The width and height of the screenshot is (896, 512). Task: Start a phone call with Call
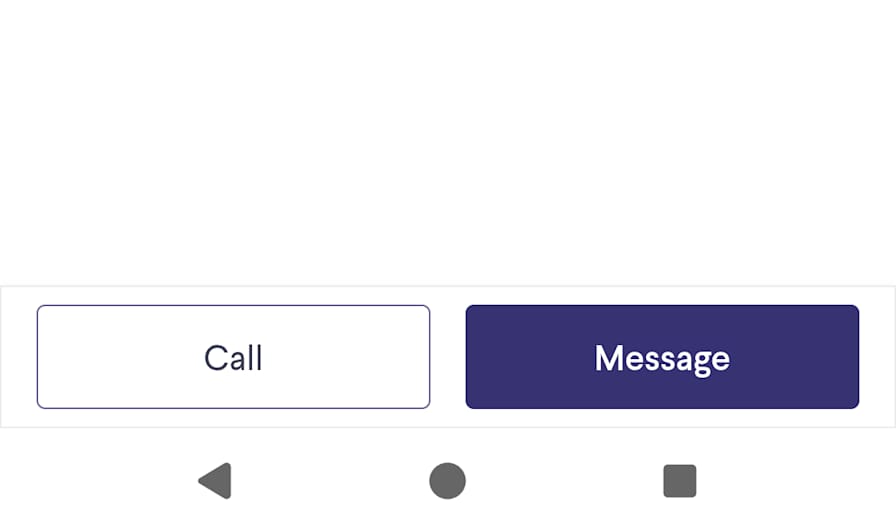tap(233, 357)
